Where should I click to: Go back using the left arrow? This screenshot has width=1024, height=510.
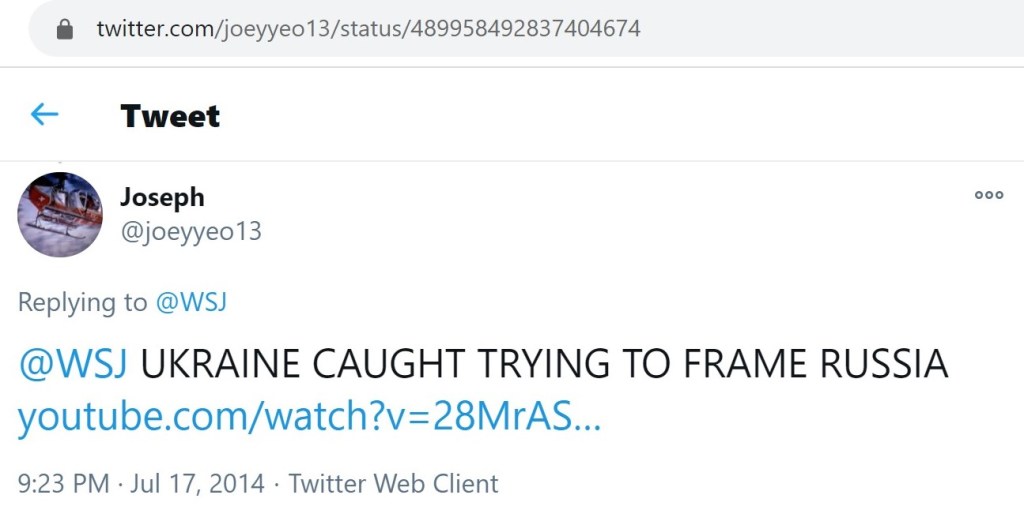click(x=44, y=115)
